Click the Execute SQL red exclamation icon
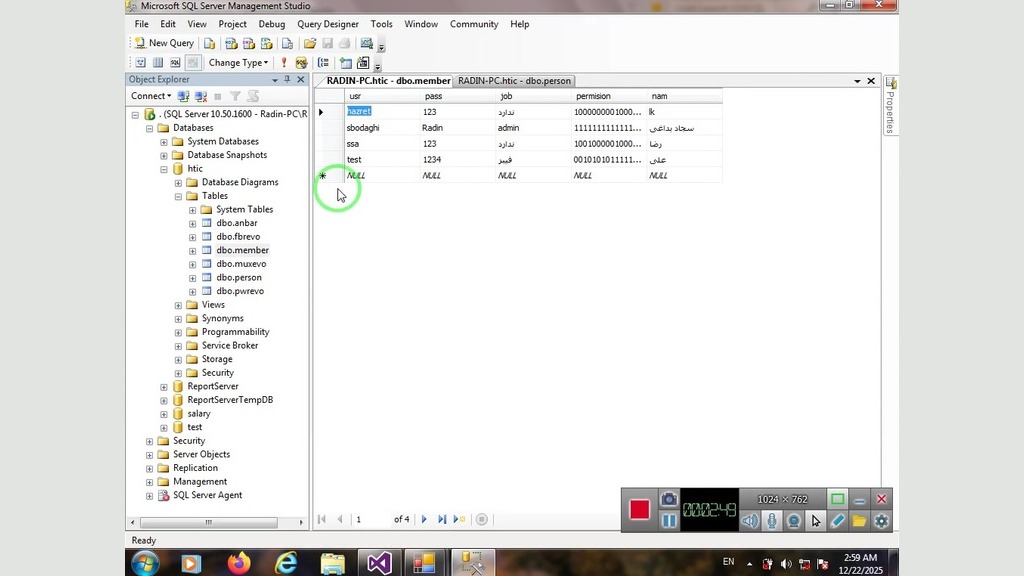Screen dimensions: 1024x576 [x=284, y=62]
